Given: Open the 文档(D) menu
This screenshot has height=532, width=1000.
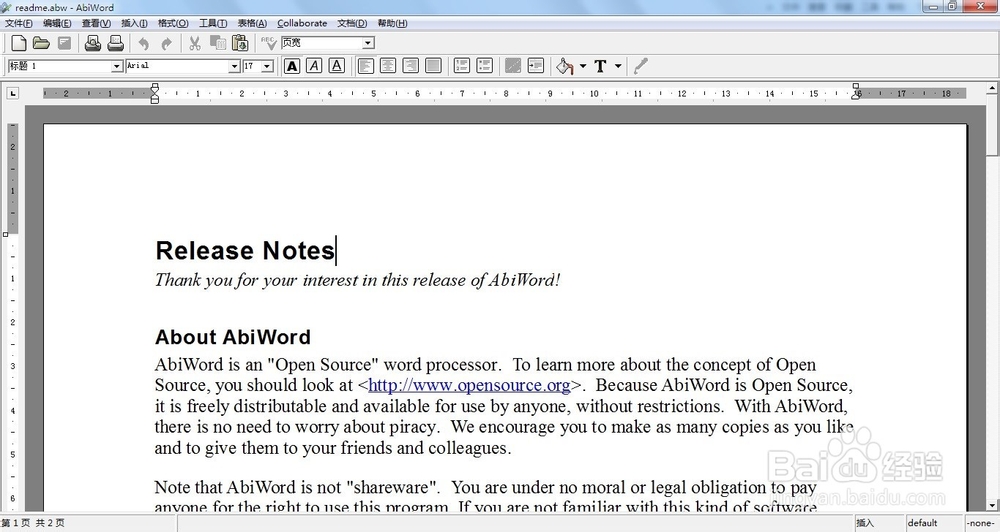Looking at the screenshot, I should pos(352,23).
